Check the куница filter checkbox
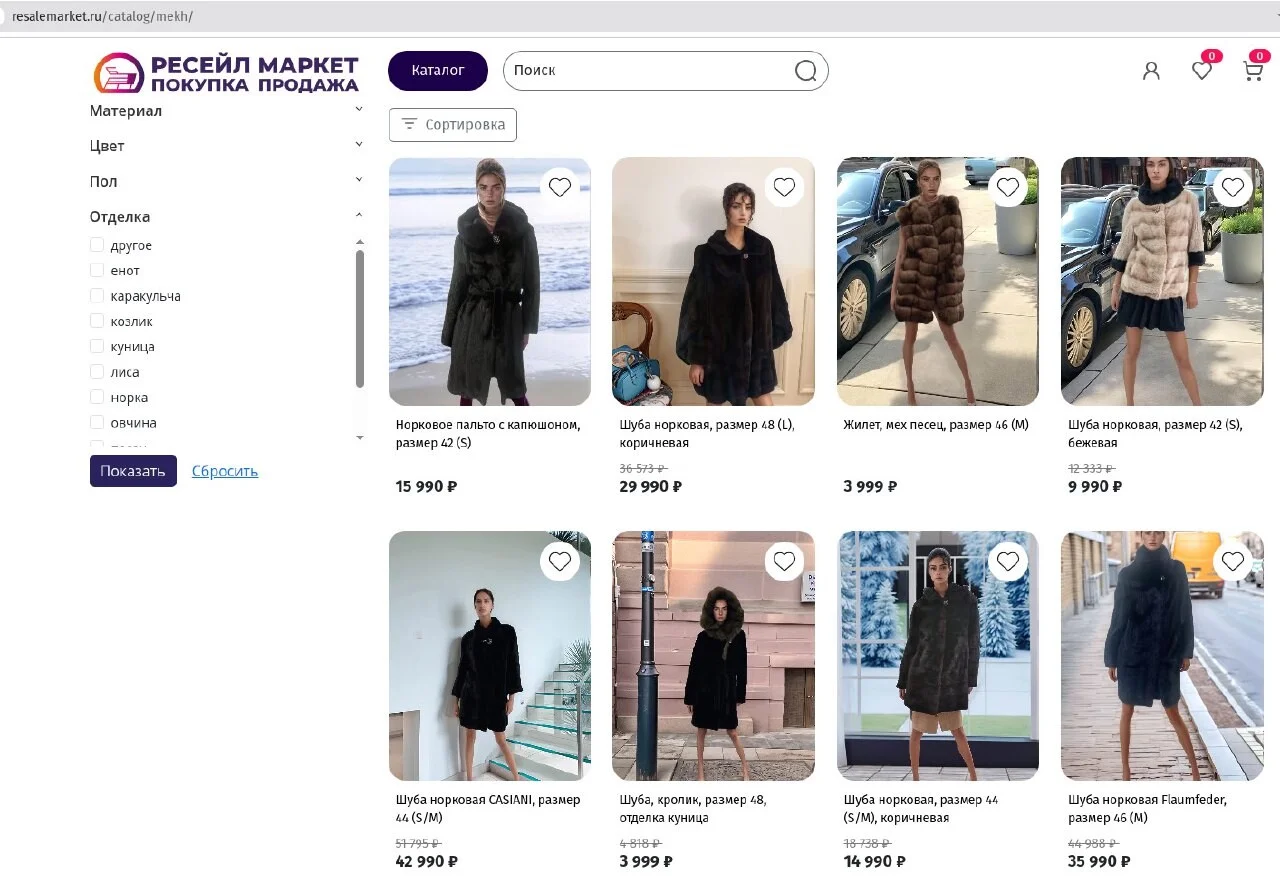Viewport: 1280px width, 883px height. click(x=97, y=346)
